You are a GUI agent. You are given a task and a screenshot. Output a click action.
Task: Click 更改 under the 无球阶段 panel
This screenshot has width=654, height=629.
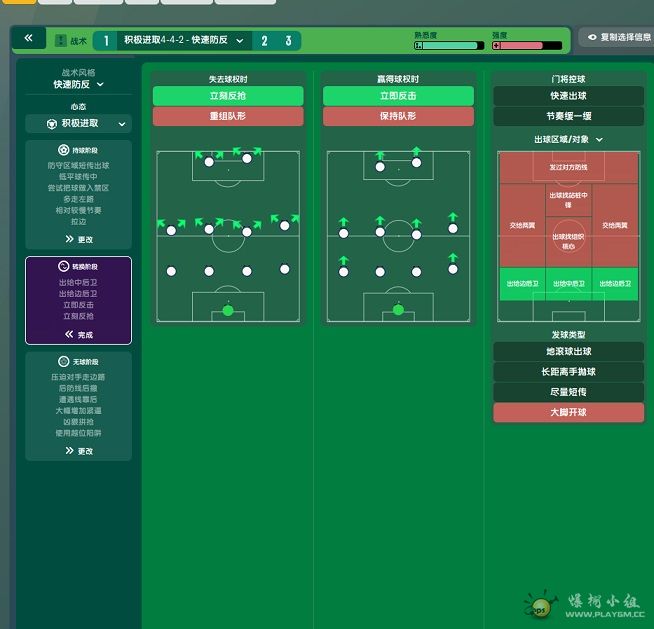(x=78, y=451)
